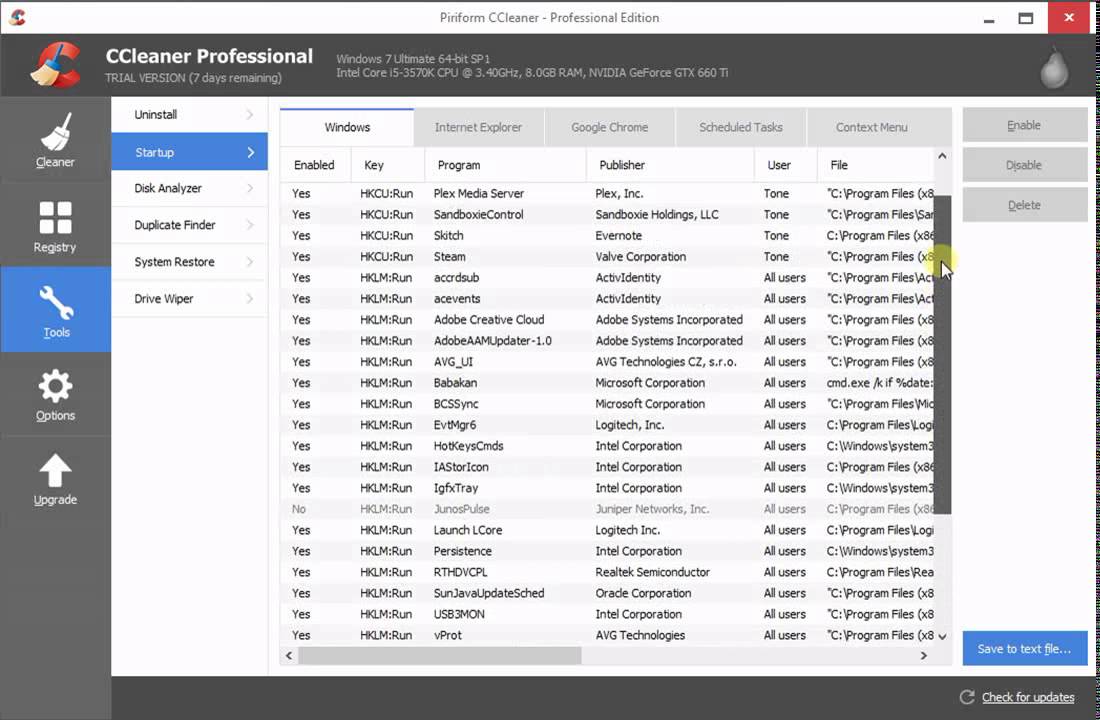The width and height of the screenshot is (1100, 720).
Task: Click the refresh icon beside Check for updates
Action: pyautogui.click(x=967, y=697)
